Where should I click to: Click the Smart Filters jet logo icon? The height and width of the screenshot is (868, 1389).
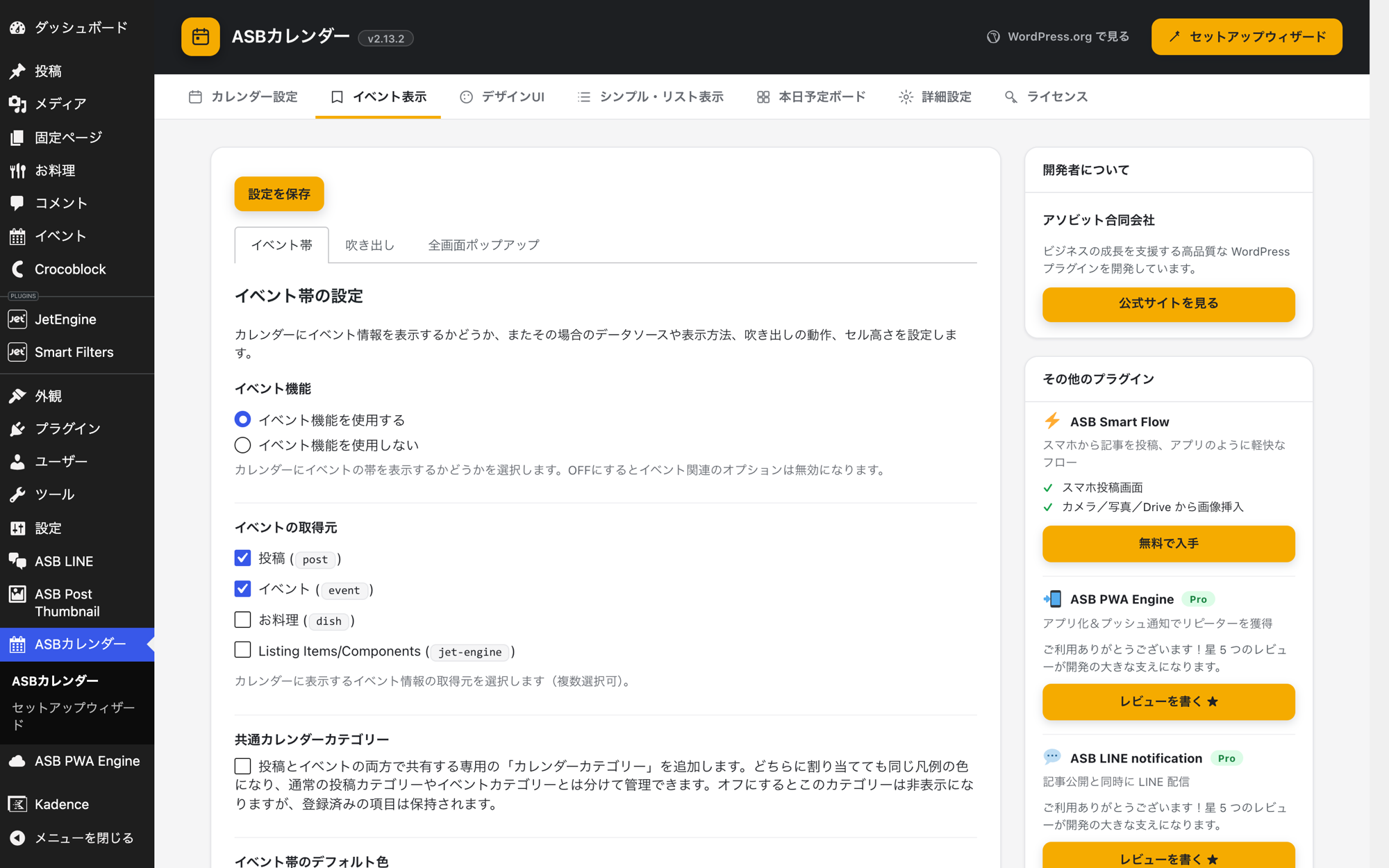point(17,352)
